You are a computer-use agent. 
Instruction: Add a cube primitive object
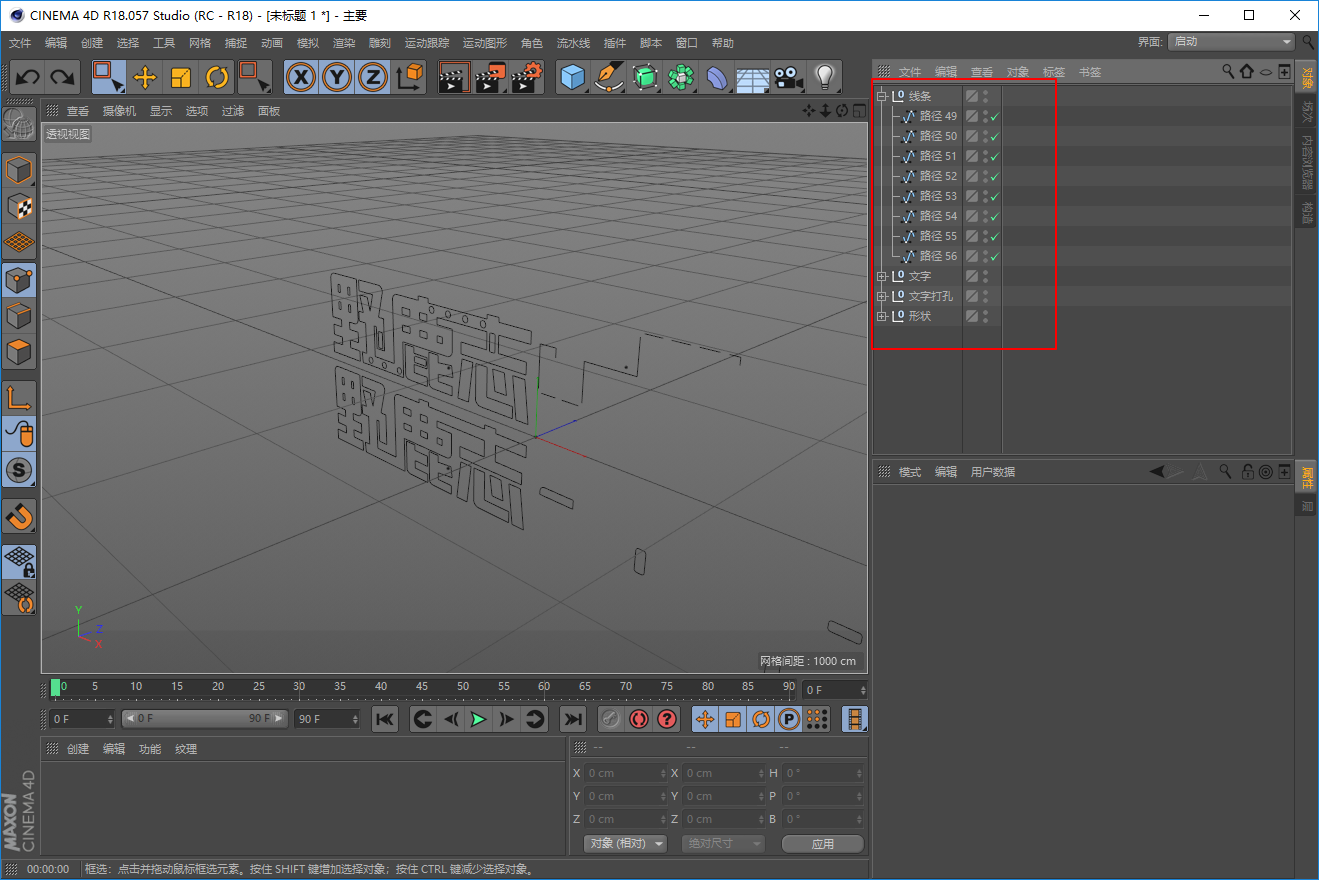point(573,77)
